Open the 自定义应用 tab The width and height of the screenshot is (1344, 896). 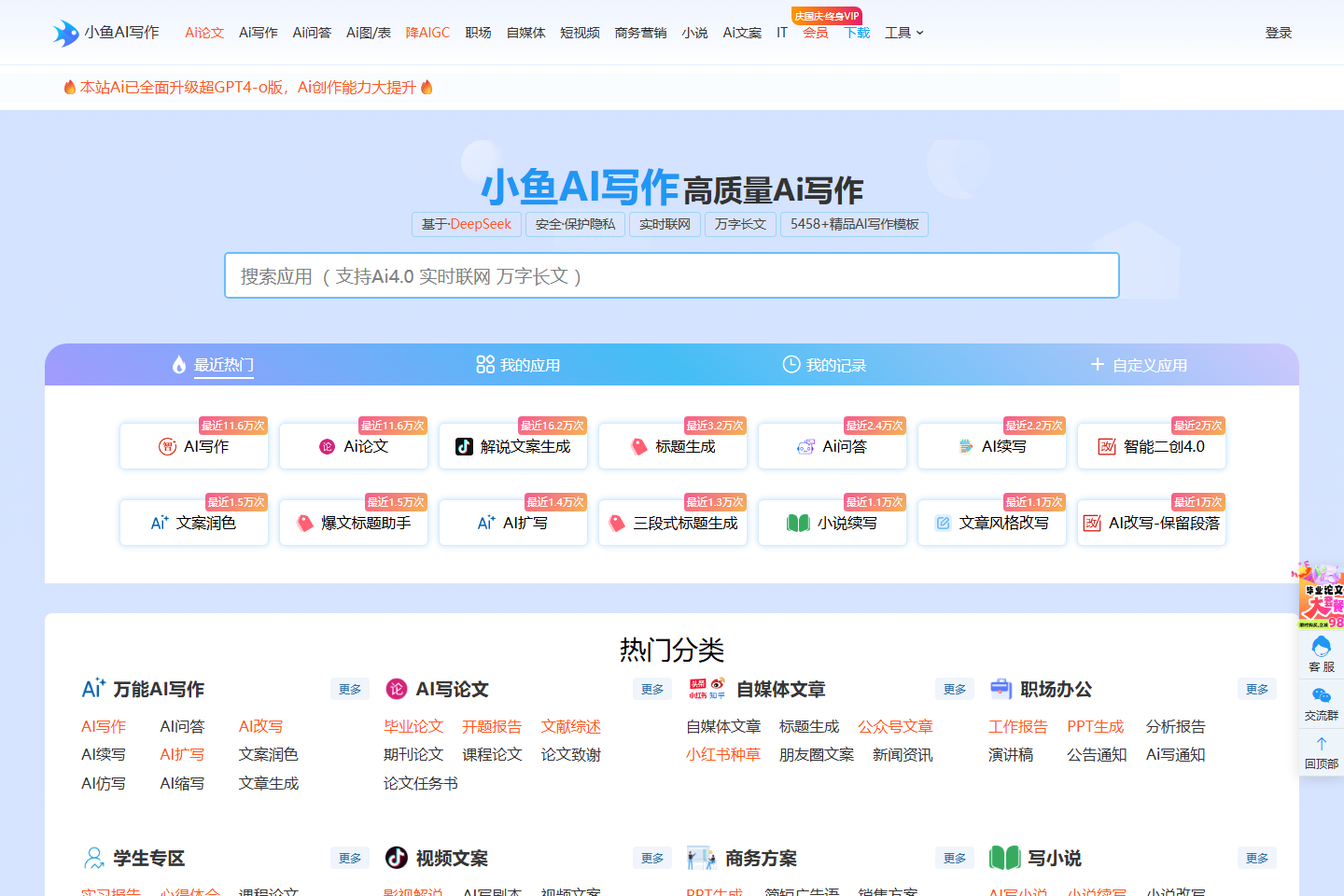pos(1139,365)
